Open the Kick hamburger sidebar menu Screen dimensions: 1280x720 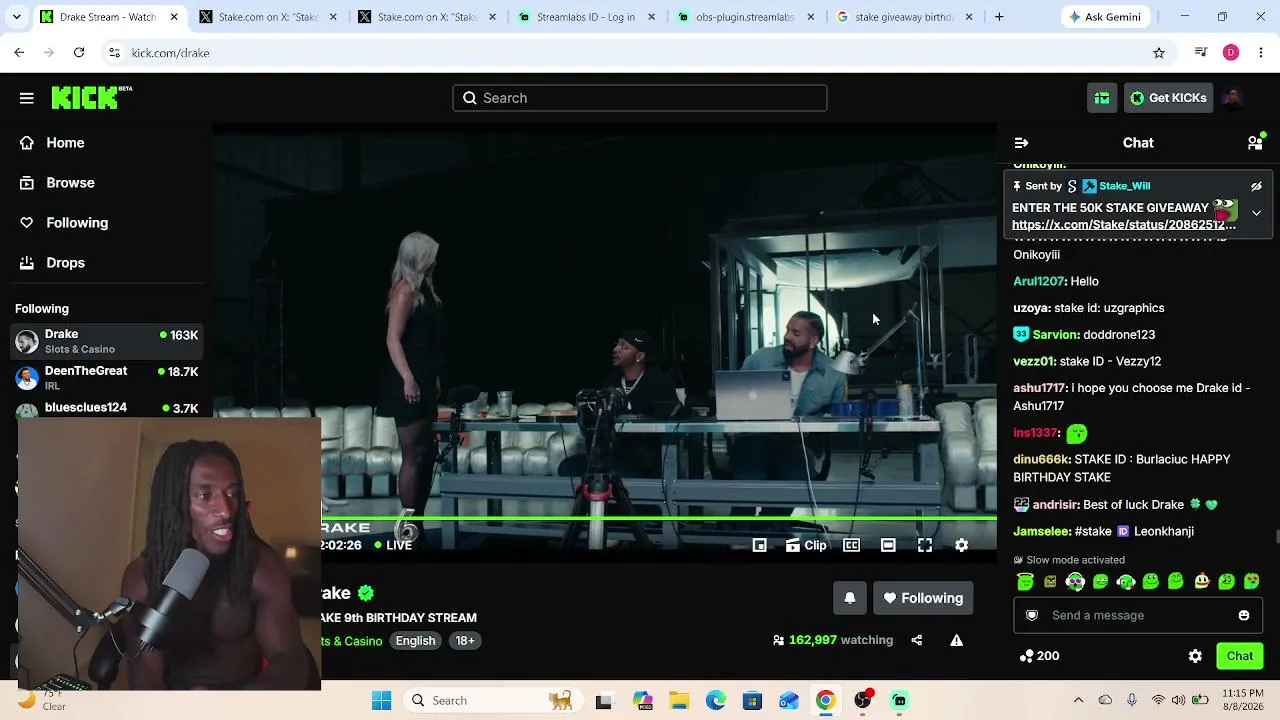(27, 98)
